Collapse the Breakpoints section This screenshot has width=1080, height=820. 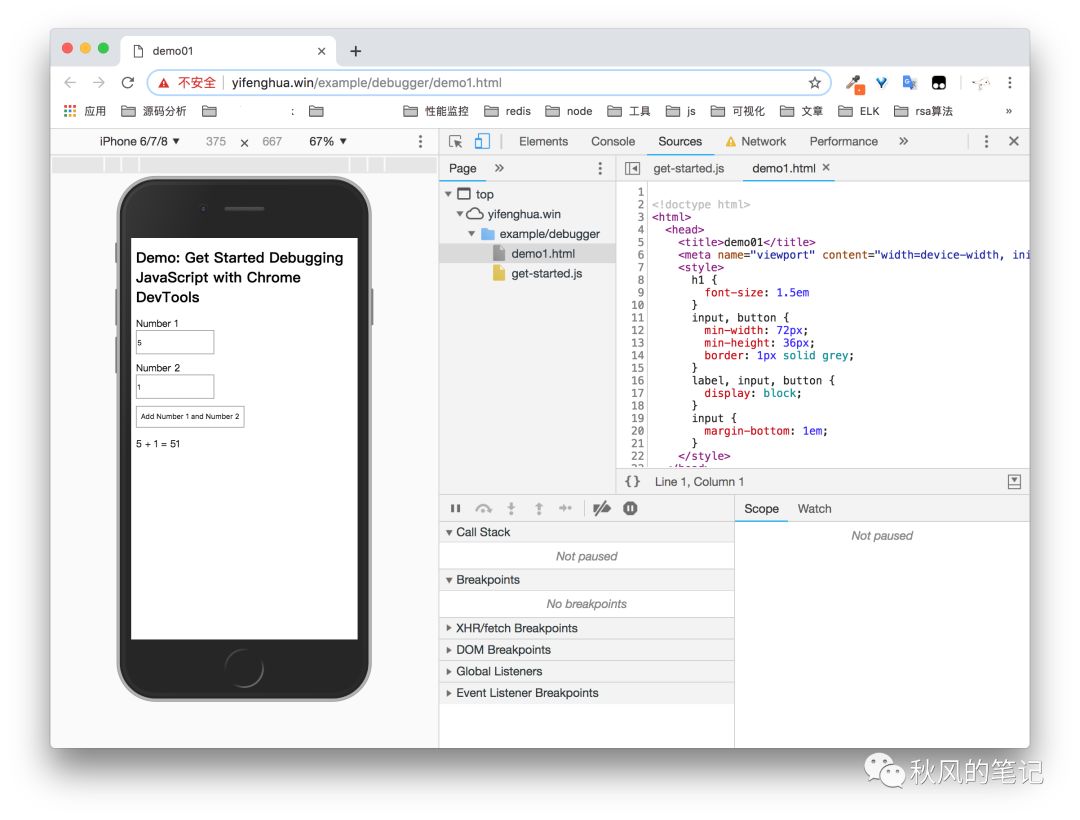click(449, 580)
